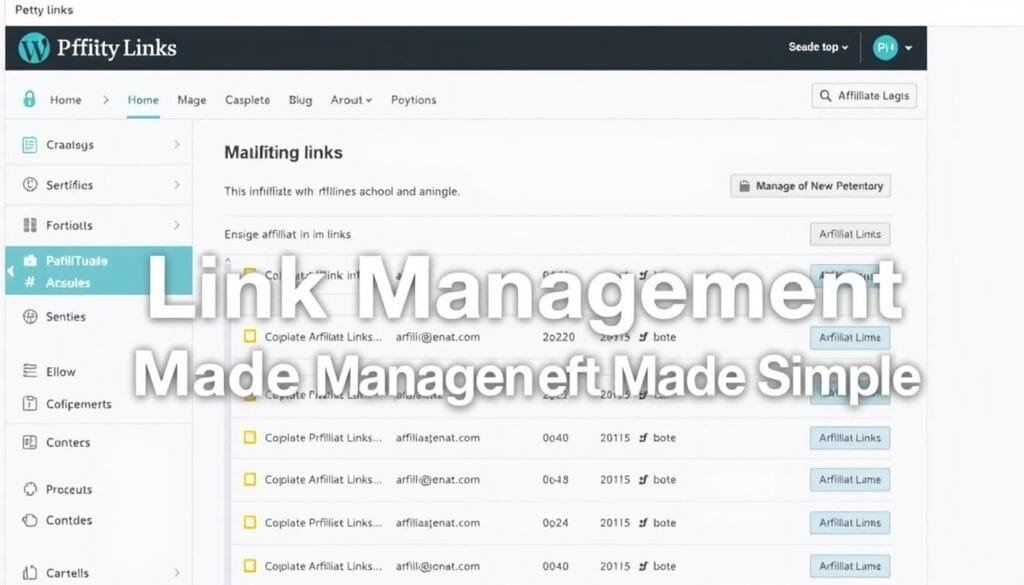Click Arfilliat Links button in header row

[x=849, y=234]
